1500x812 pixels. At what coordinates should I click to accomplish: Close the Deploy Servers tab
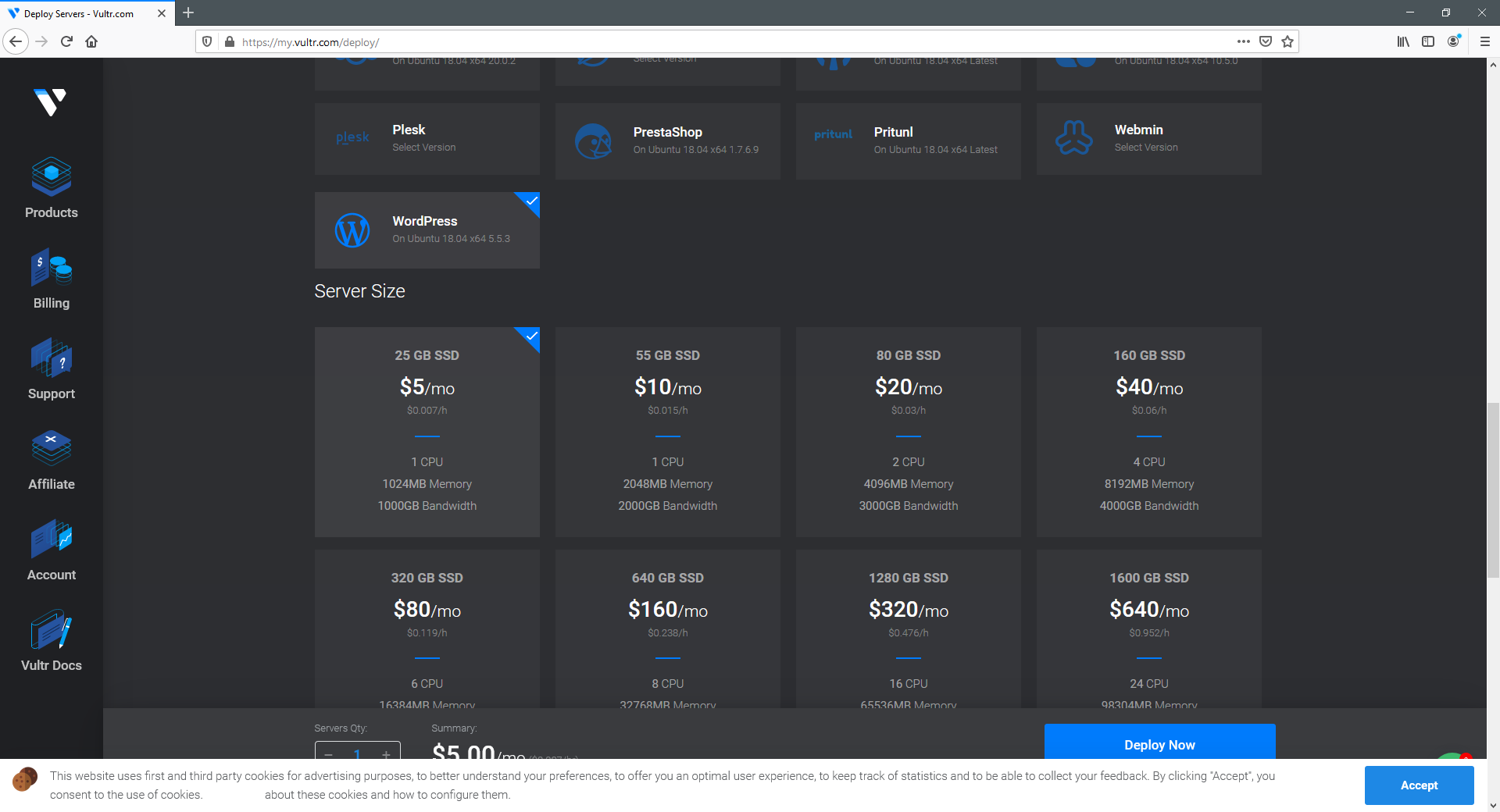click(x=162, y=13)
